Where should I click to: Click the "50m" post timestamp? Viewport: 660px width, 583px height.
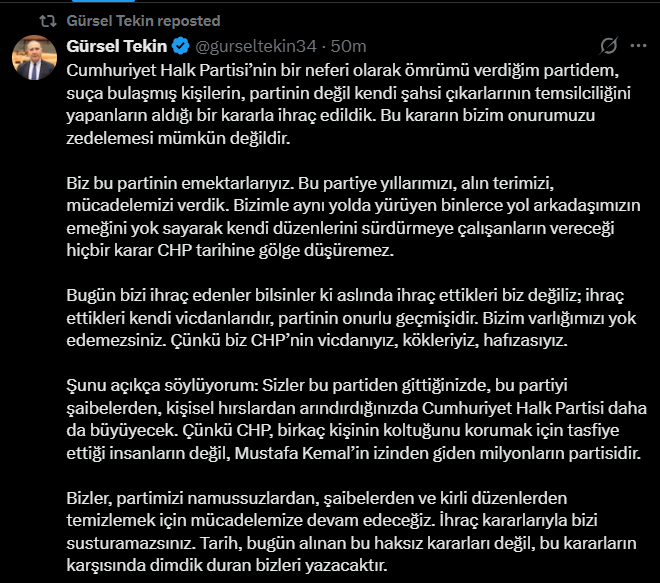click(x=348, y=46)
